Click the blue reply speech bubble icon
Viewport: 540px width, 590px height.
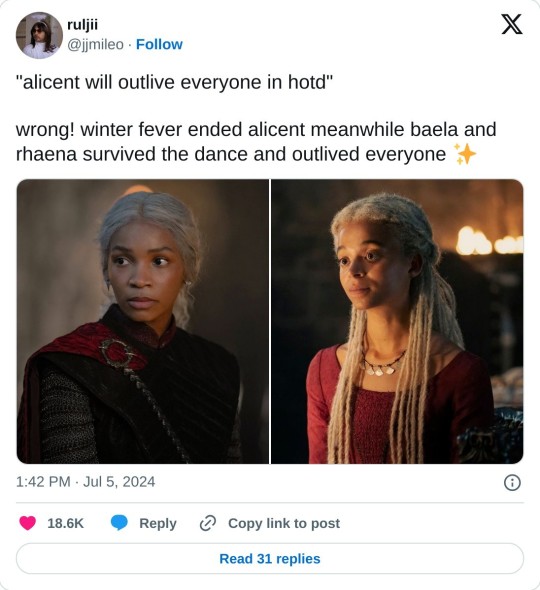pyautogui.click(x=119, y=523)
